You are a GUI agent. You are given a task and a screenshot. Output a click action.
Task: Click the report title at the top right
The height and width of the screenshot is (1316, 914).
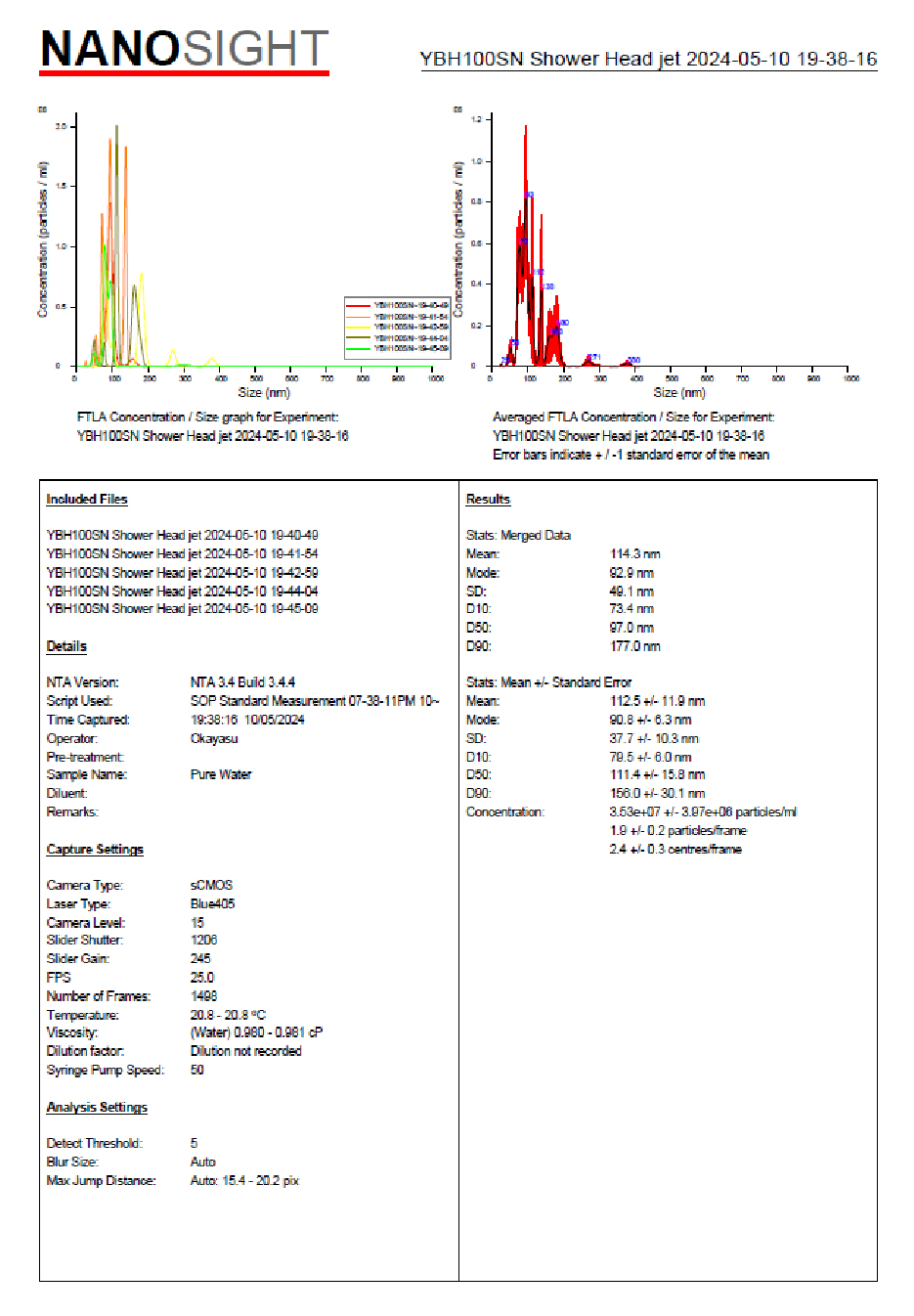648,59
